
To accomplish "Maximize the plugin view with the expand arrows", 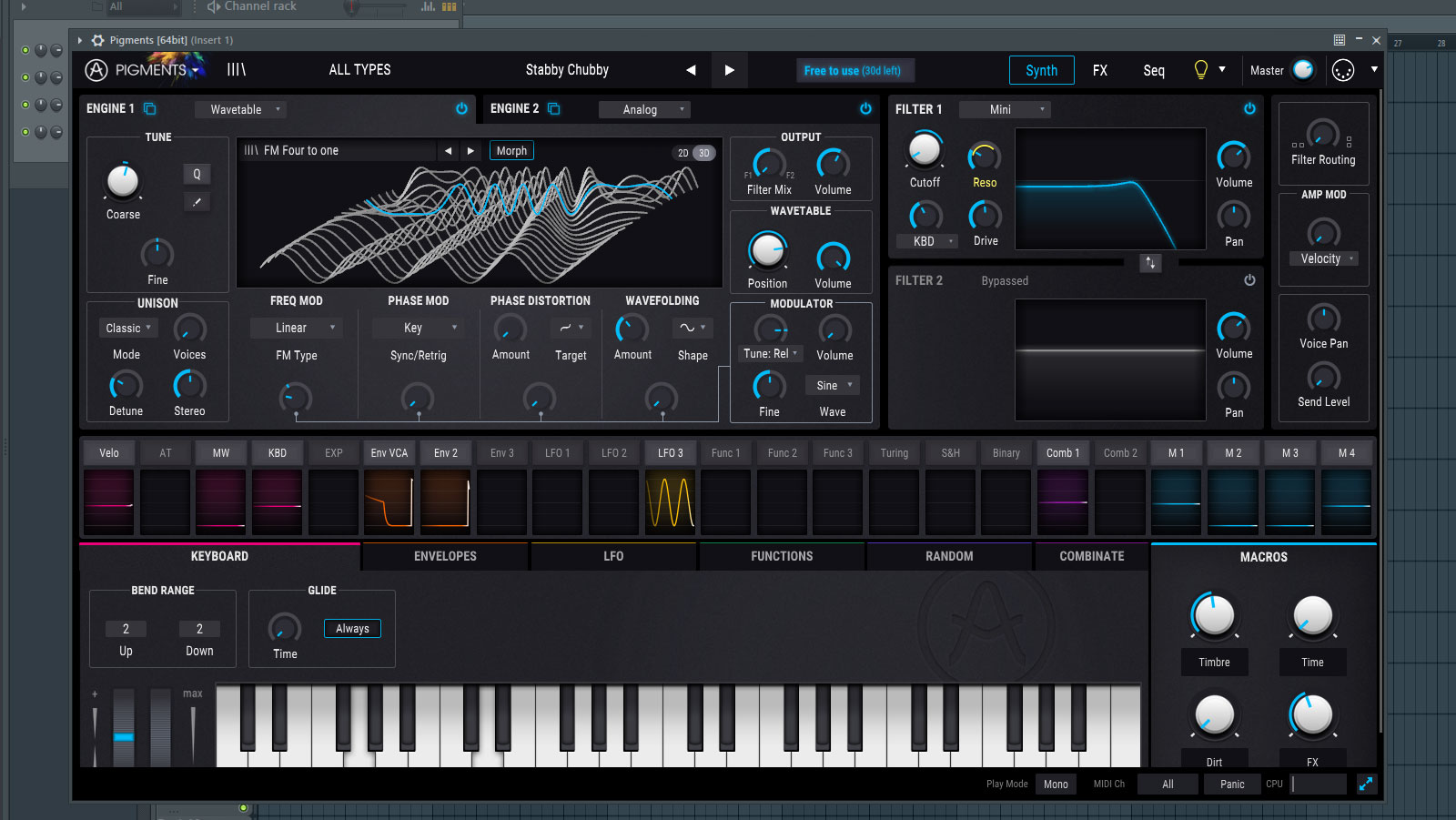I will tap(1366, 784).
